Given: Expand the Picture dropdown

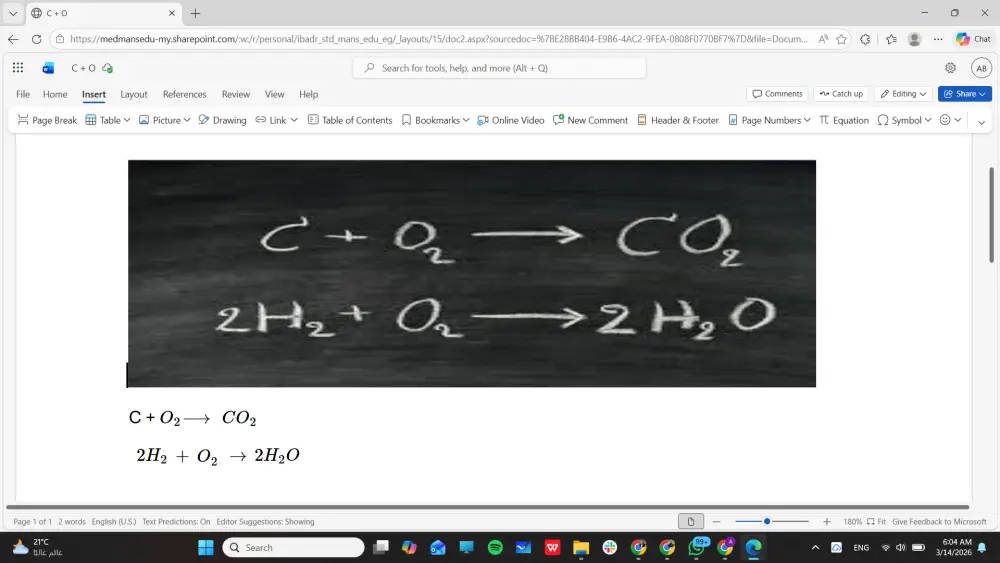Looking at the screenshot, I should coord(186,120).
